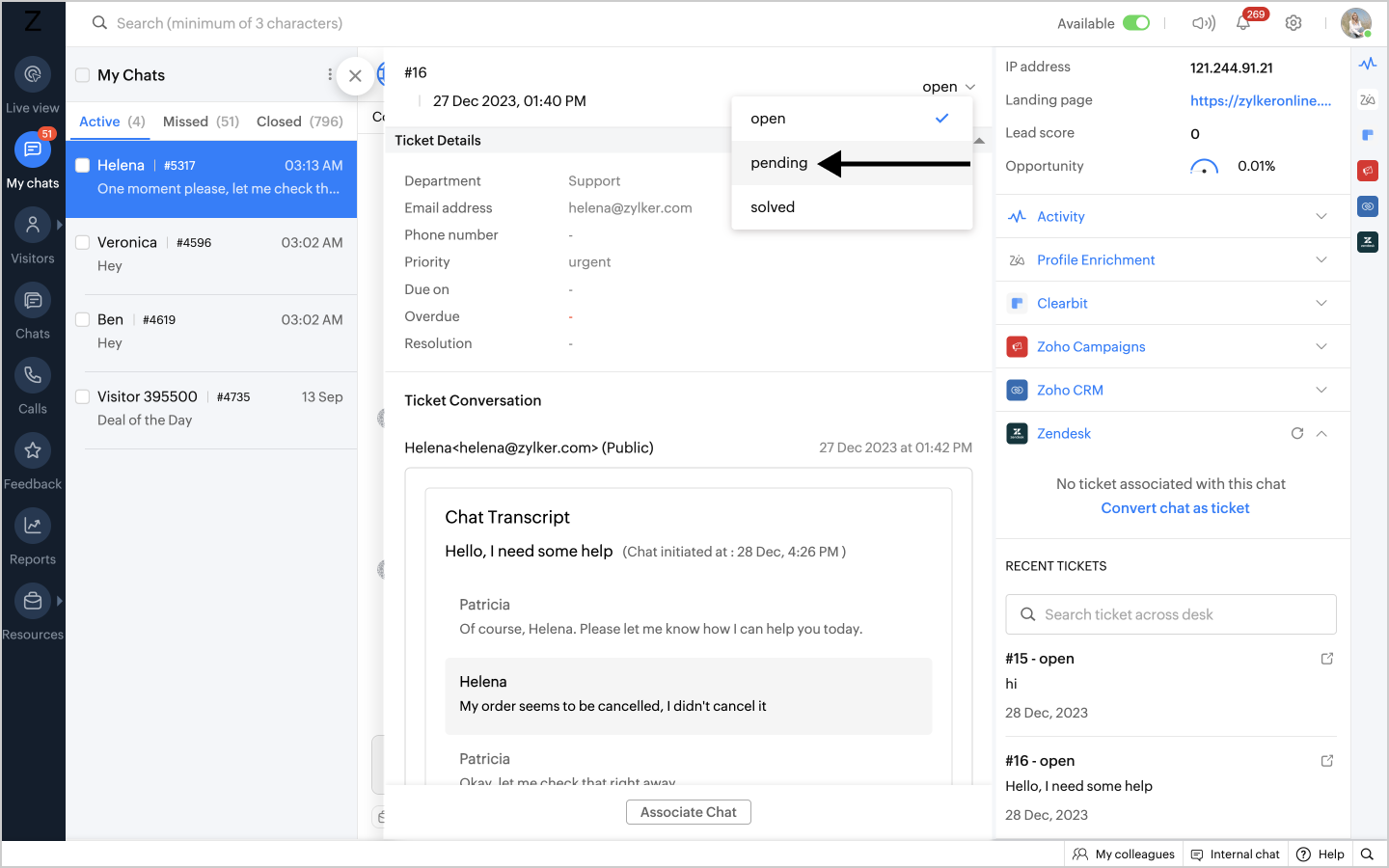
Task: Click the sound volume icon
Action: (x=1203, y=23)
